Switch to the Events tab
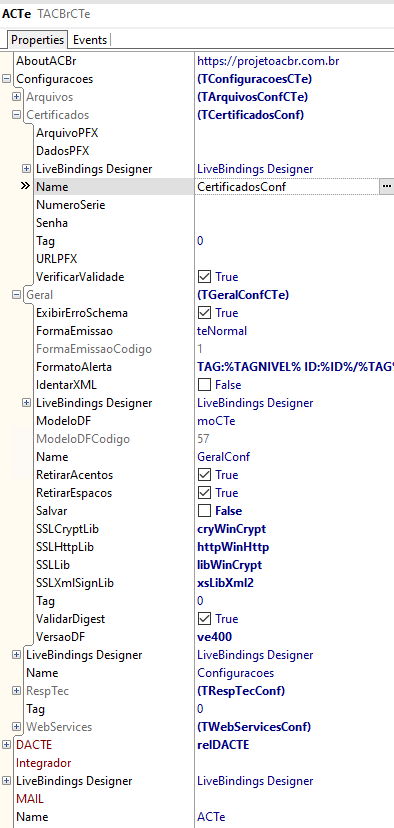Viewport: 394px width, 828px height. click(90, 40)
